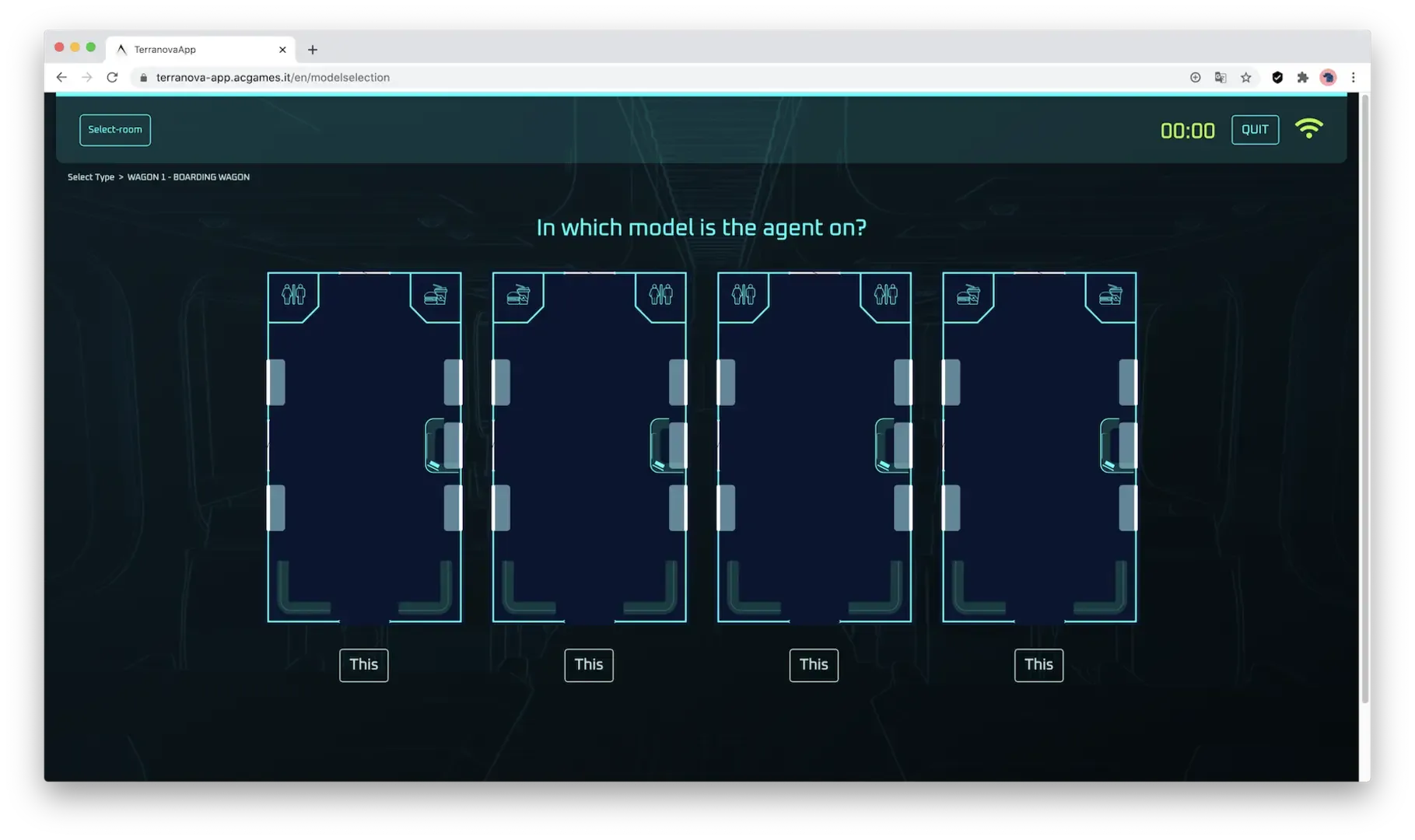Choose the first model with This button
The image size is (1415, 840).
(x=363, y=665)
